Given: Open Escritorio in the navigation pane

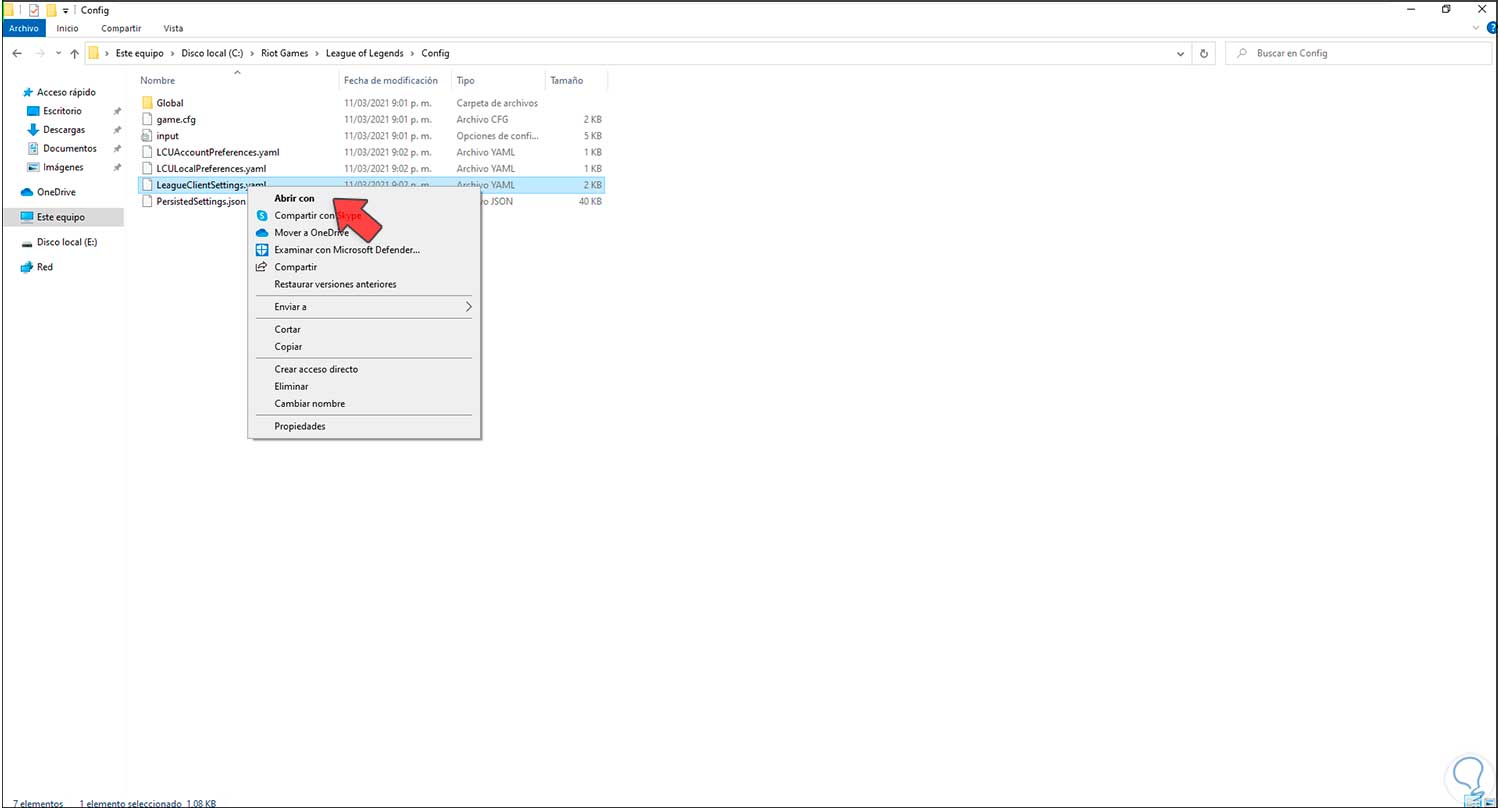Looking at the screenshot, I should coord(62,111).
